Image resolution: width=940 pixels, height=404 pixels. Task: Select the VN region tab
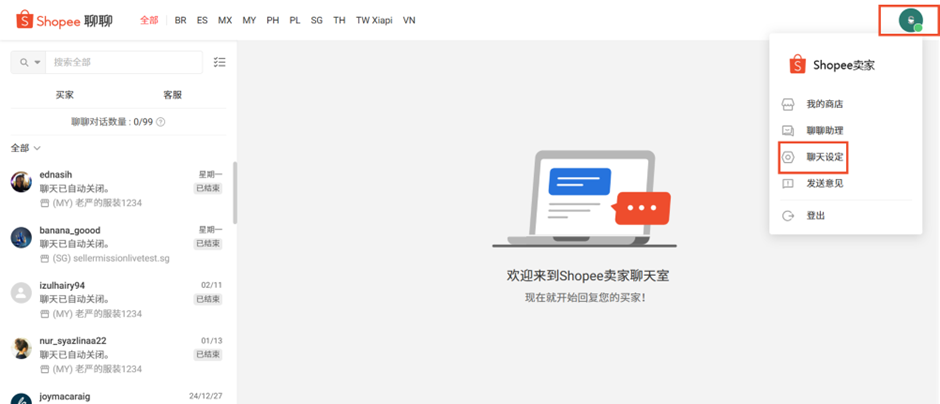409,20
